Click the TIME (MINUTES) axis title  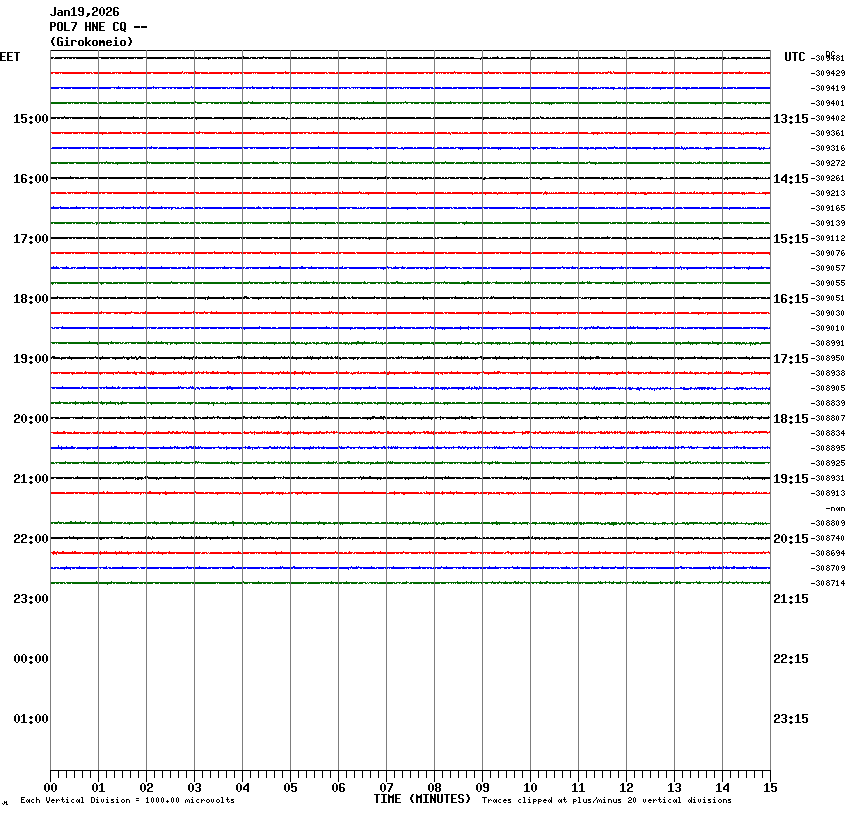(422, 799)
